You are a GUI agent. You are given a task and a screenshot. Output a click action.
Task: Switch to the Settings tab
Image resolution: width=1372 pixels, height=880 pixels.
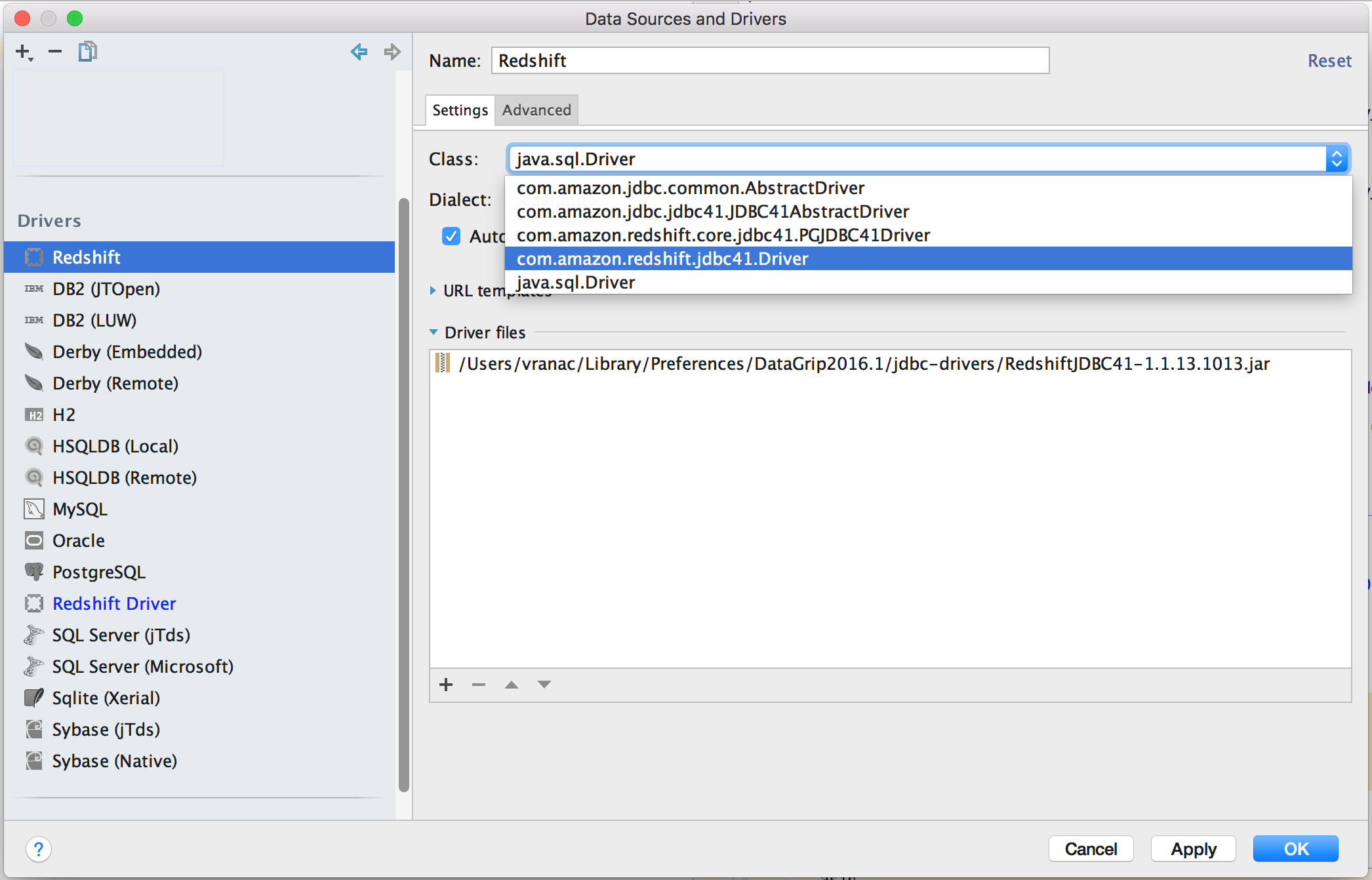[460, 110]
